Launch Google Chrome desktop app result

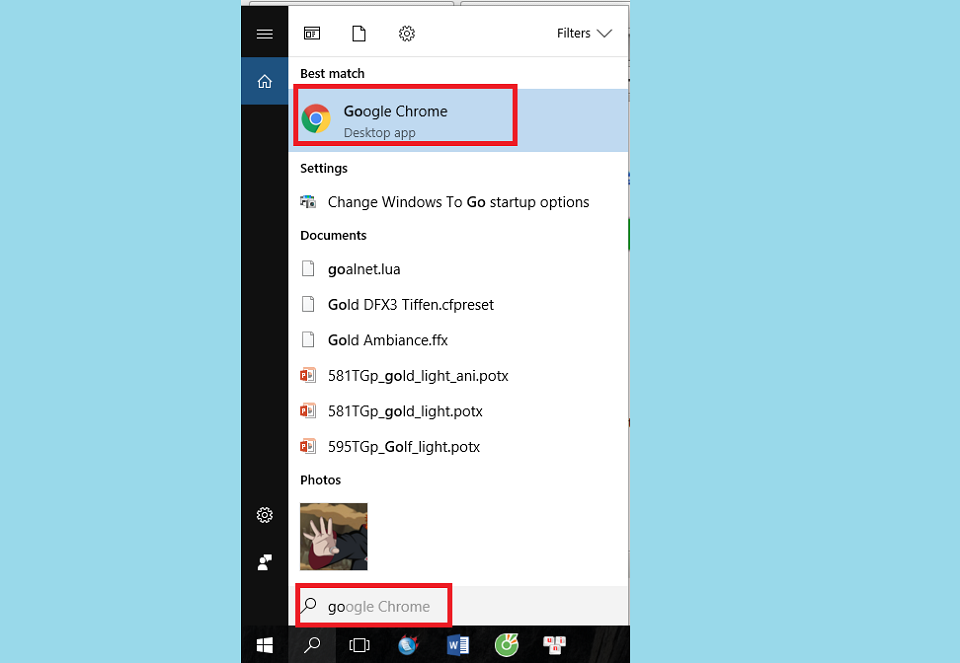click(x=458, y=120)
